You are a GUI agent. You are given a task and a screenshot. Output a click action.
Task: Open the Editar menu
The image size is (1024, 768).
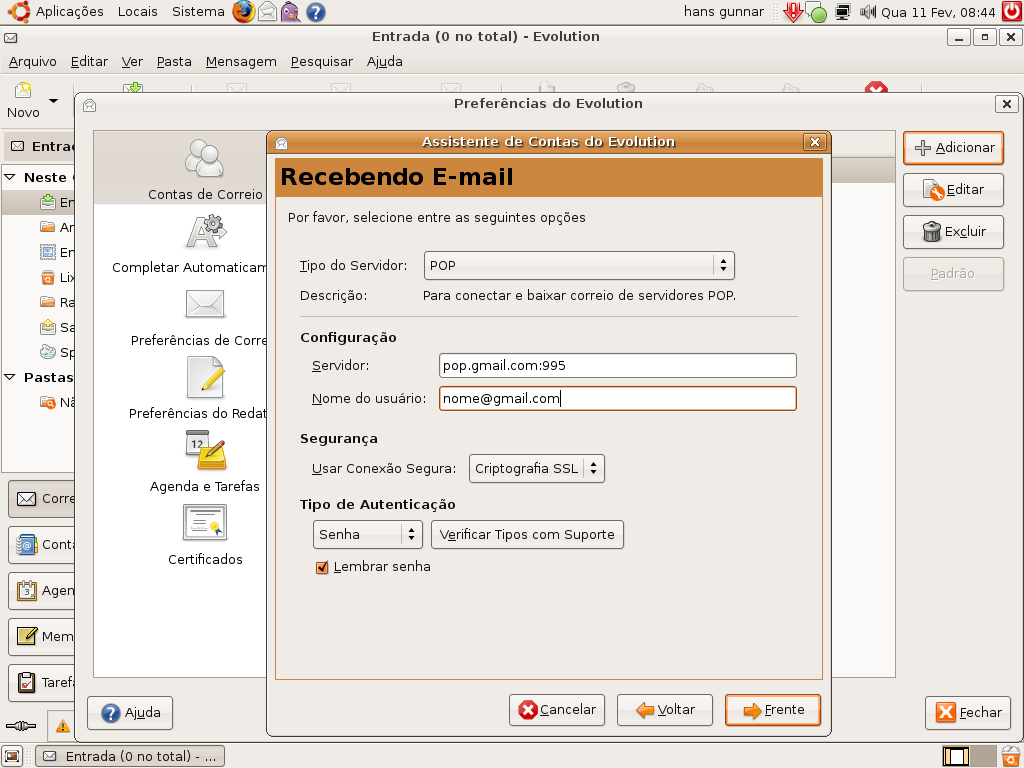coord(89,61)
